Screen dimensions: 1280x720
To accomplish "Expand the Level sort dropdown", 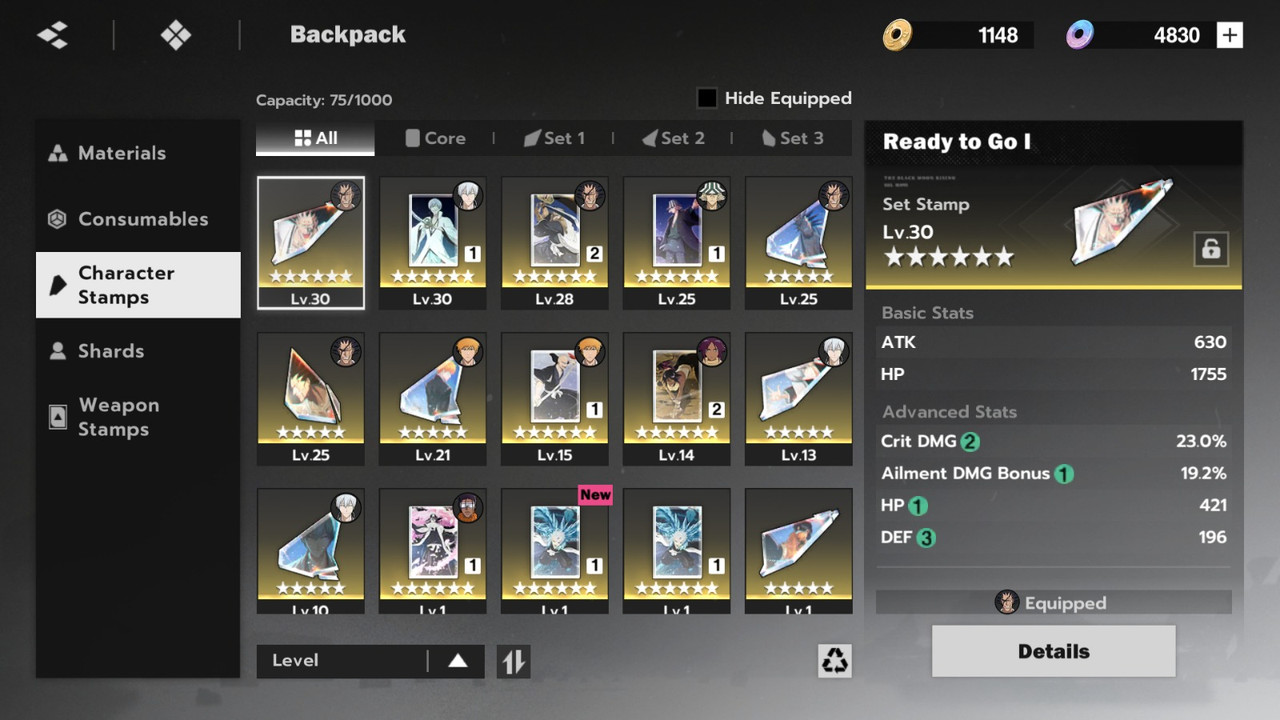I will (370, 661).
